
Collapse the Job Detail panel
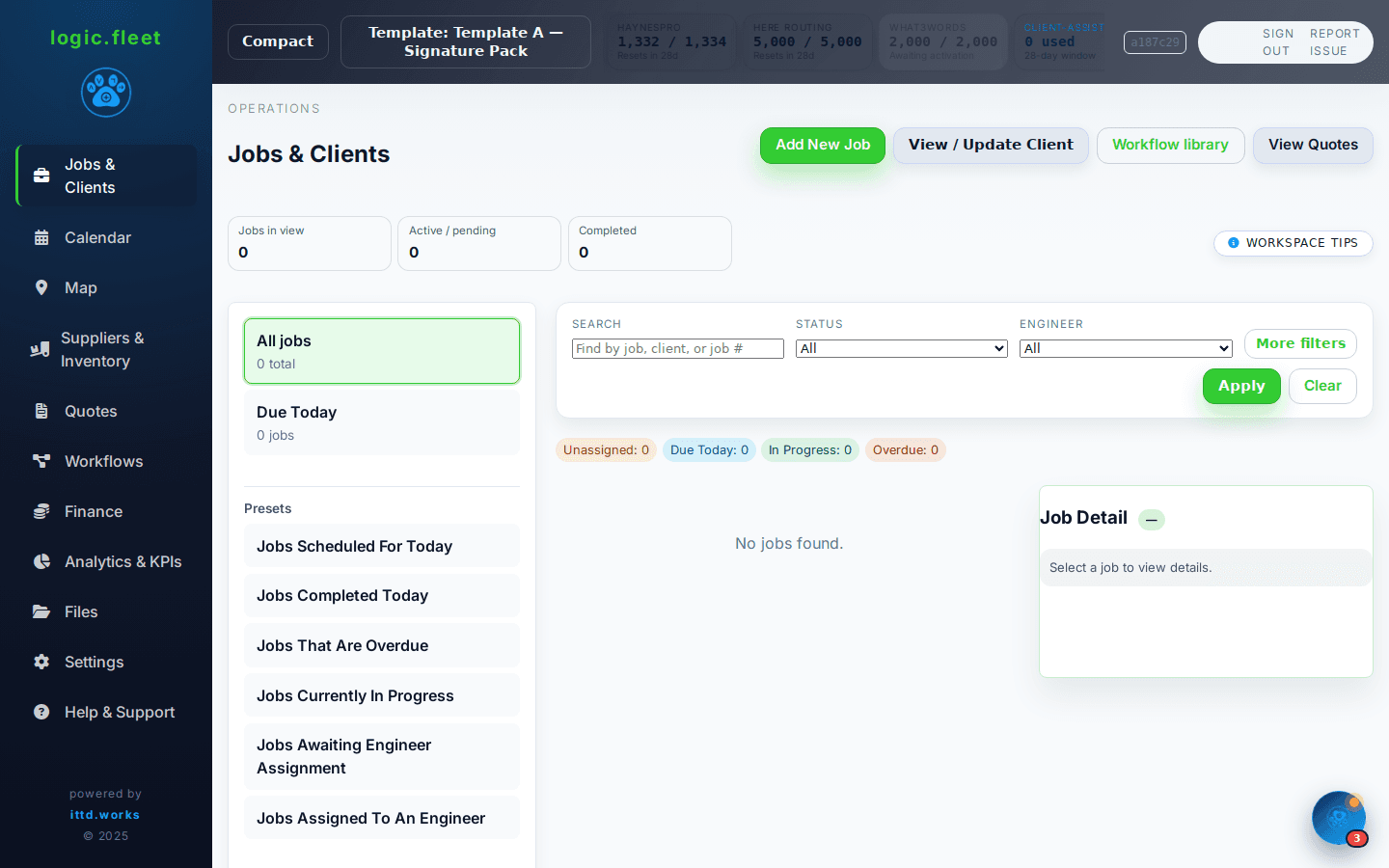point(1151,520)
